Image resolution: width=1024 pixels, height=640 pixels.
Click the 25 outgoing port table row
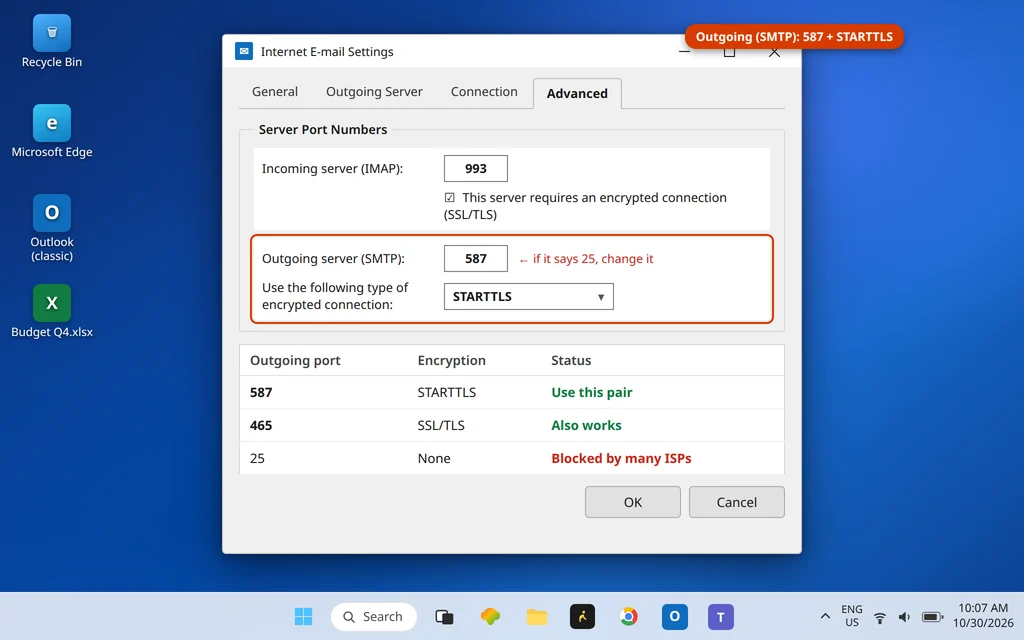click(511, 458)
